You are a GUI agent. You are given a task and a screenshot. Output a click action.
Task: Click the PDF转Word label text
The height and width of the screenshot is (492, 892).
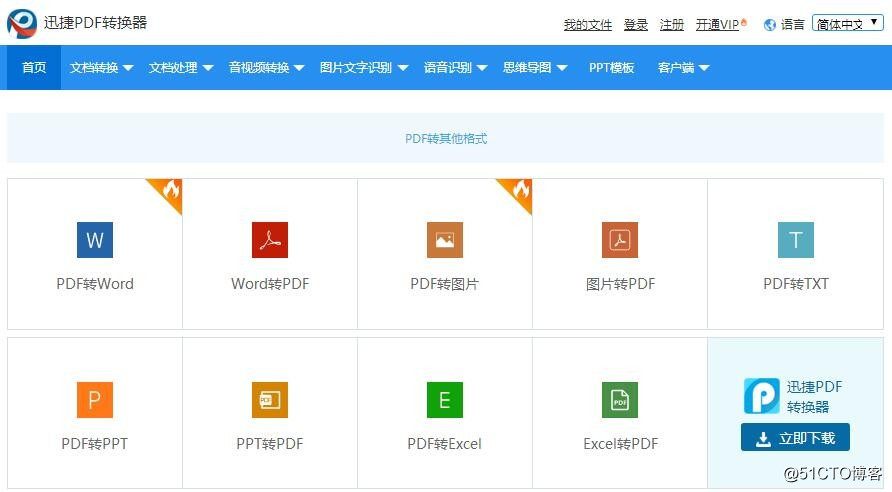pos(95,284)
